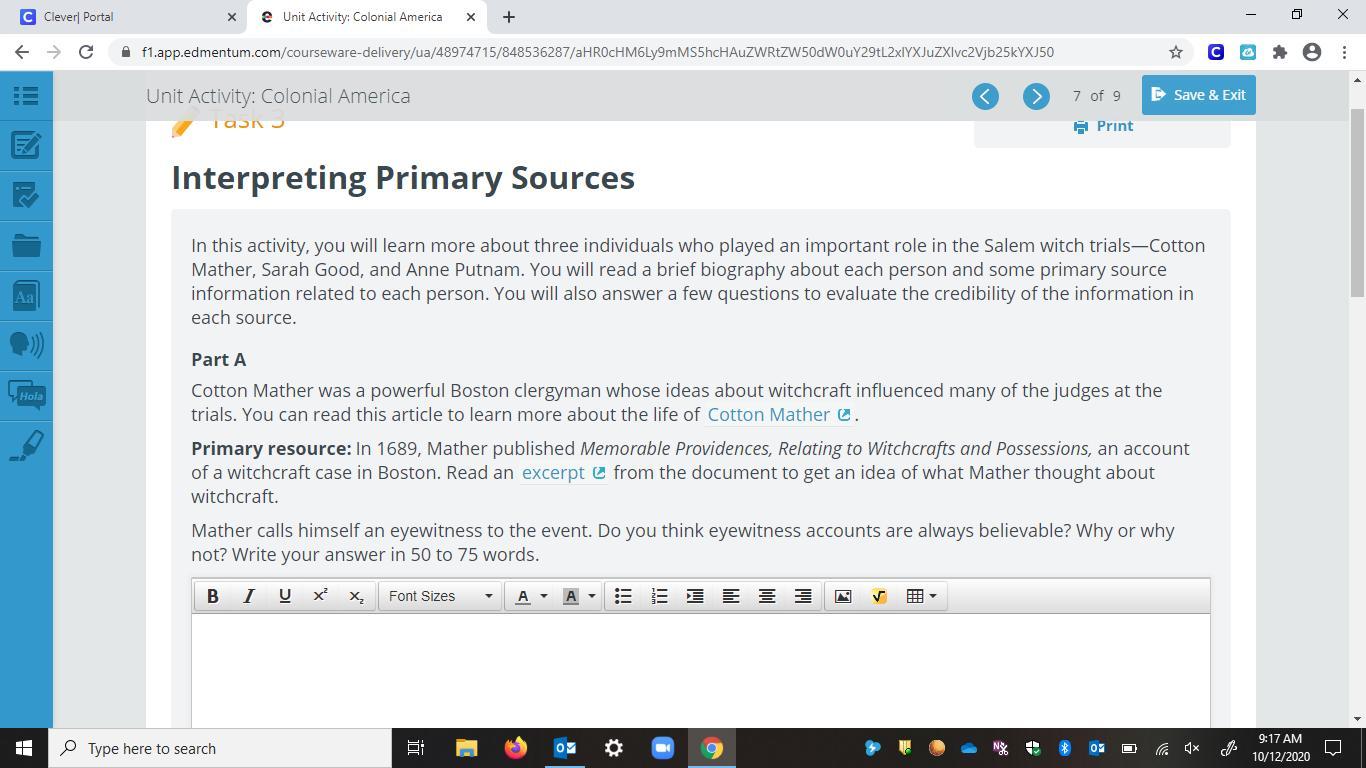Open the Cotton Mather article link

(779, 415)
